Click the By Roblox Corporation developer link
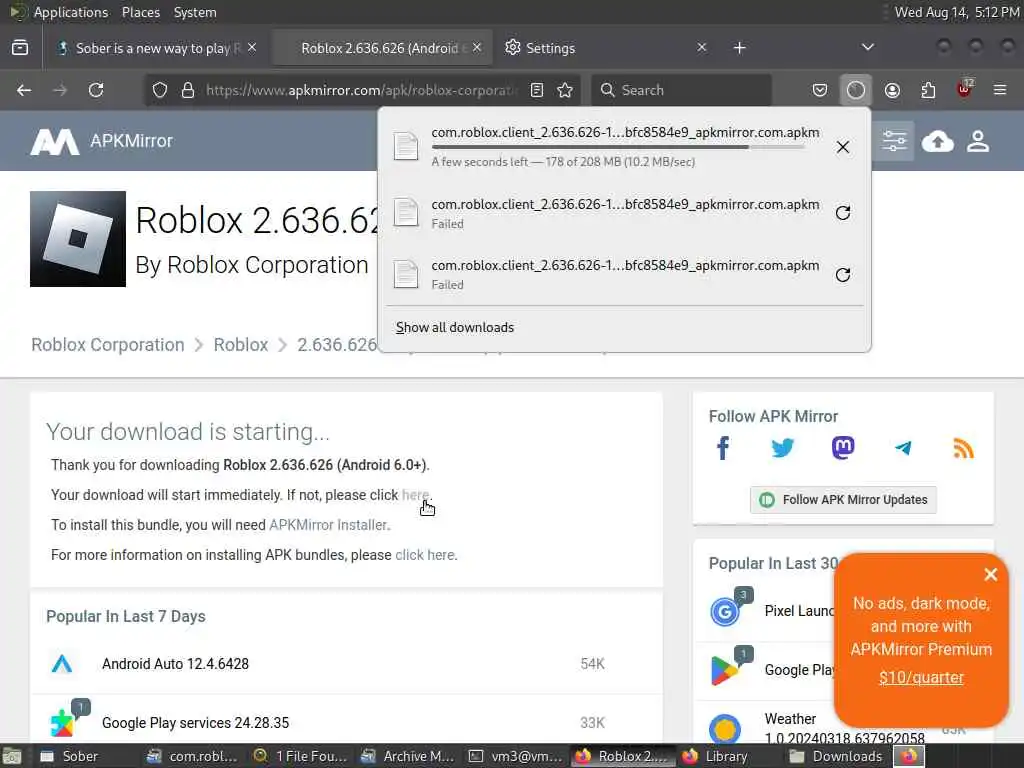The width and height of the screenshot is (1024, 768). (x=252, y=265)
